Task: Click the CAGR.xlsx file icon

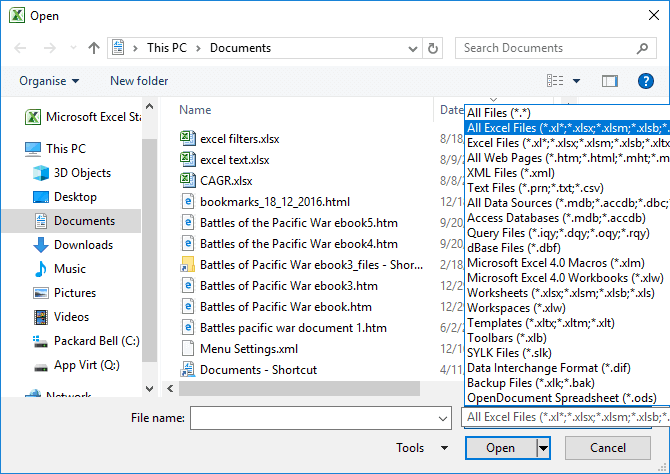Action: coord(187,181)
